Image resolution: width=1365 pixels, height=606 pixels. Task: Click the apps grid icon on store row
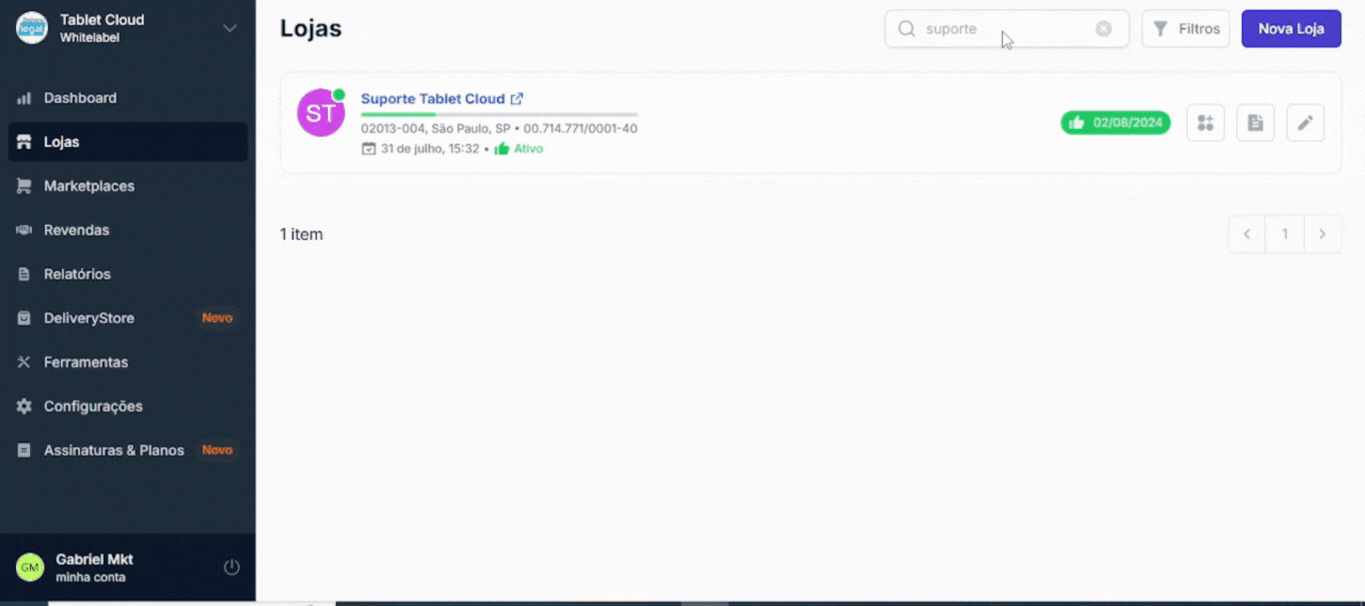pos(1205,123)
